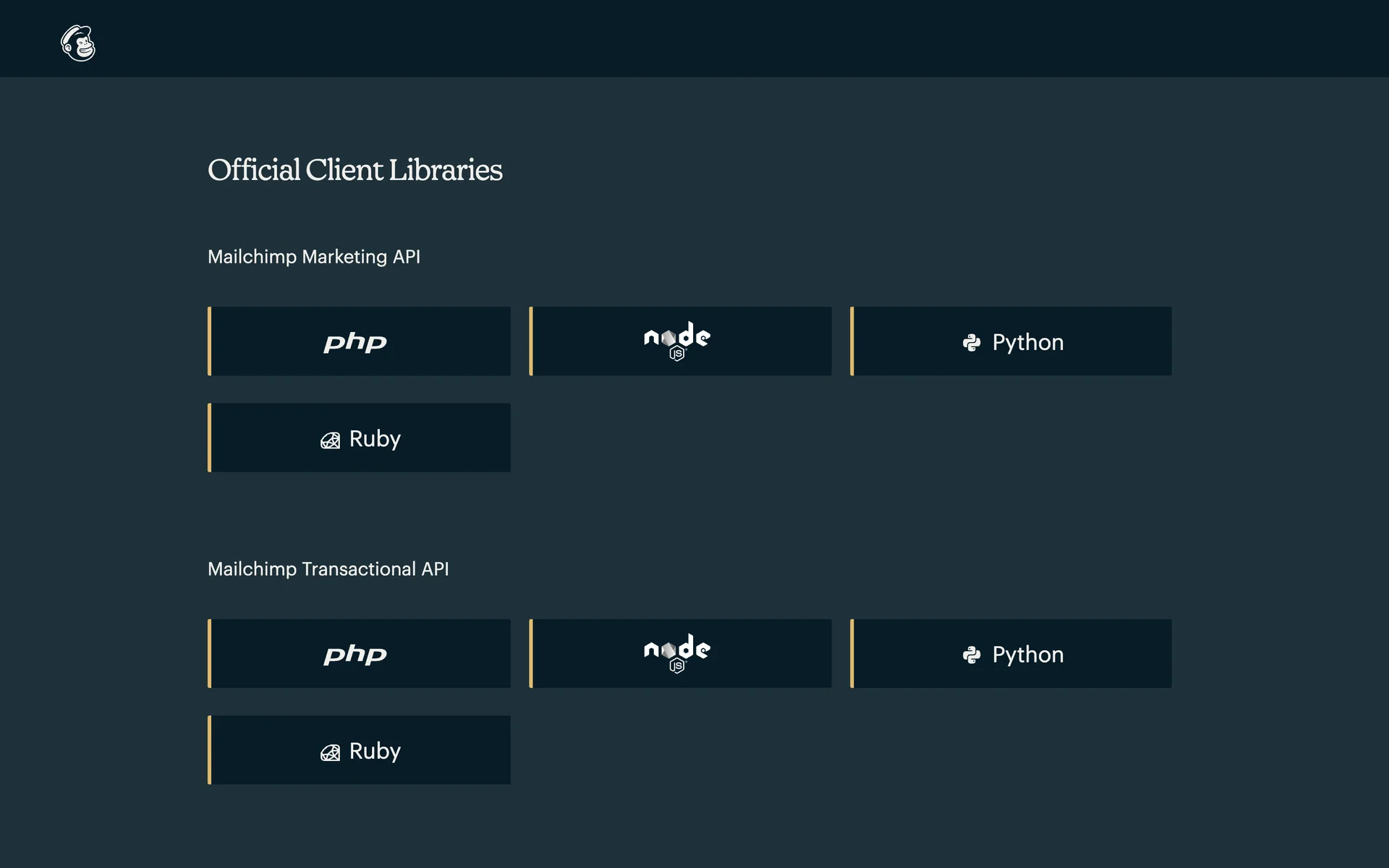Click Python snake icon in Marketing section
The width and height of the screenshot is (1389, 868).
[972, 342]
